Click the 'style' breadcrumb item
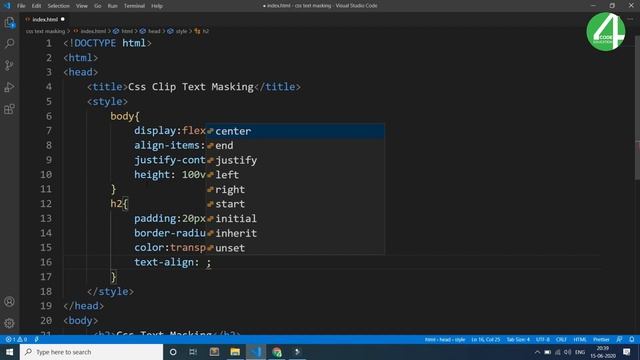640x360 pixels. pyautogui.click(x=181, y=31)
